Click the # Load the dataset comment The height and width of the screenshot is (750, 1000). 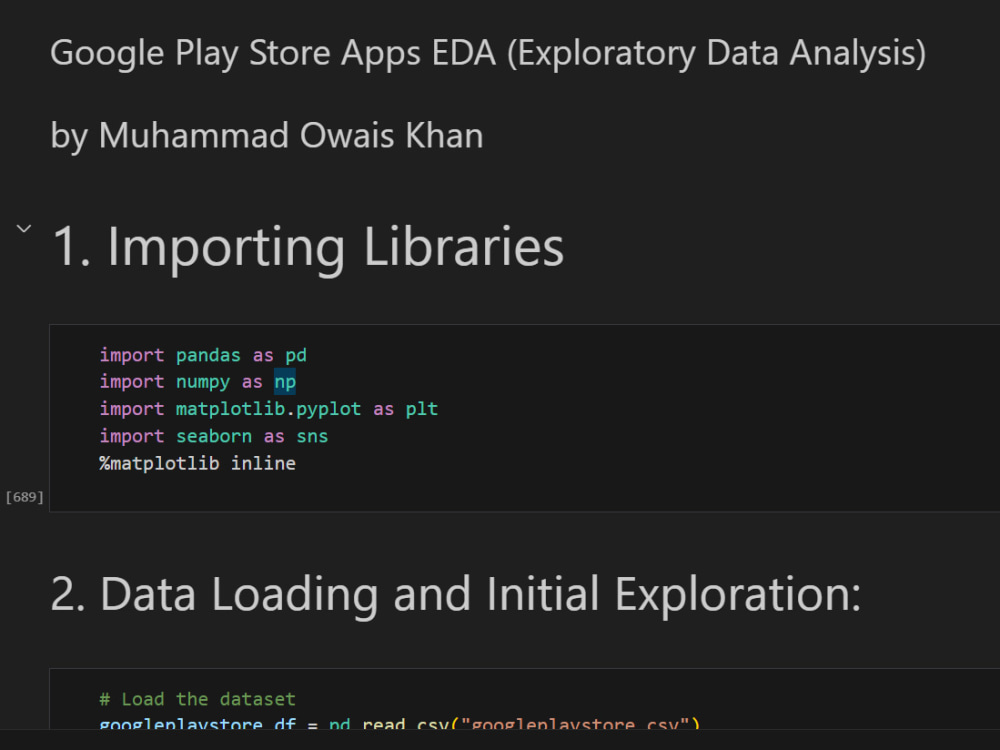pos(197,699)
